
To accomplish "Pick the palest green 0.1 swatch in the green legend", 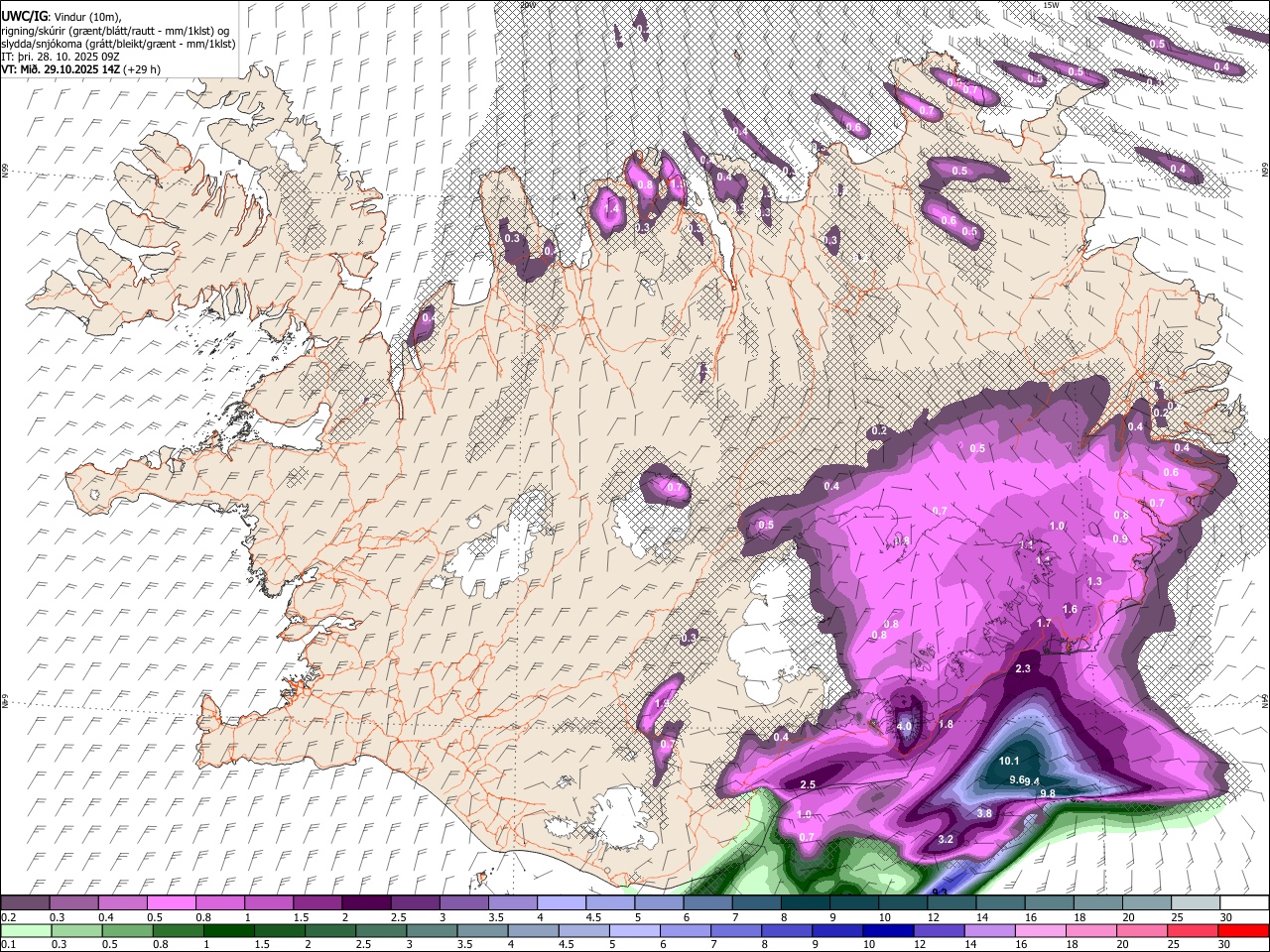I will [x=25, y=931].
